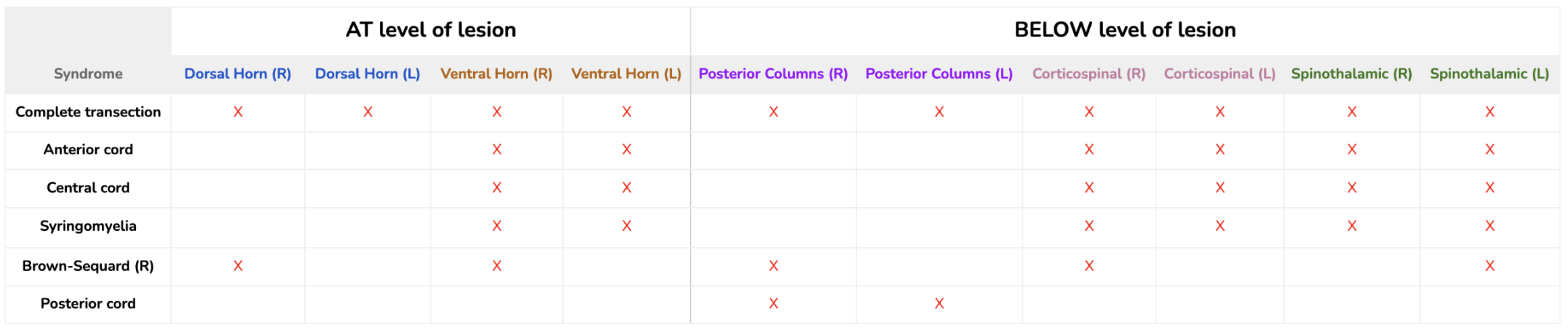Select the Brown-Sequard (R) row label
The height and width of the screenshot is (333, 1568).
(x=88, y=266)
